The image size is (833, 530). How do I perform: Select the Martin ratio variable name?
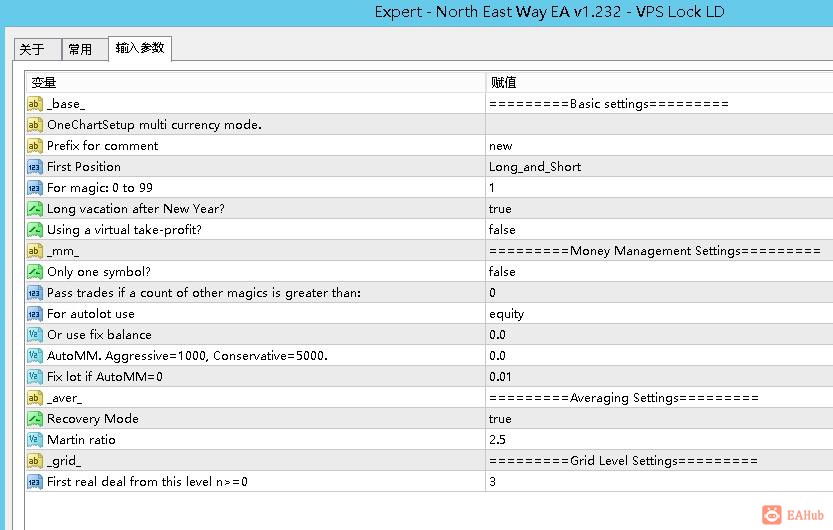[81, 440]
